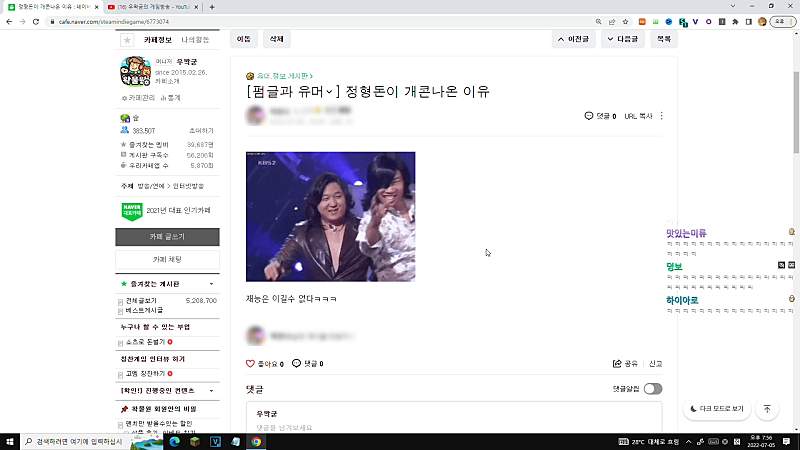Open the Shorts money making board
Viewport: 800px width, 450px height.
tap(145, 342)
